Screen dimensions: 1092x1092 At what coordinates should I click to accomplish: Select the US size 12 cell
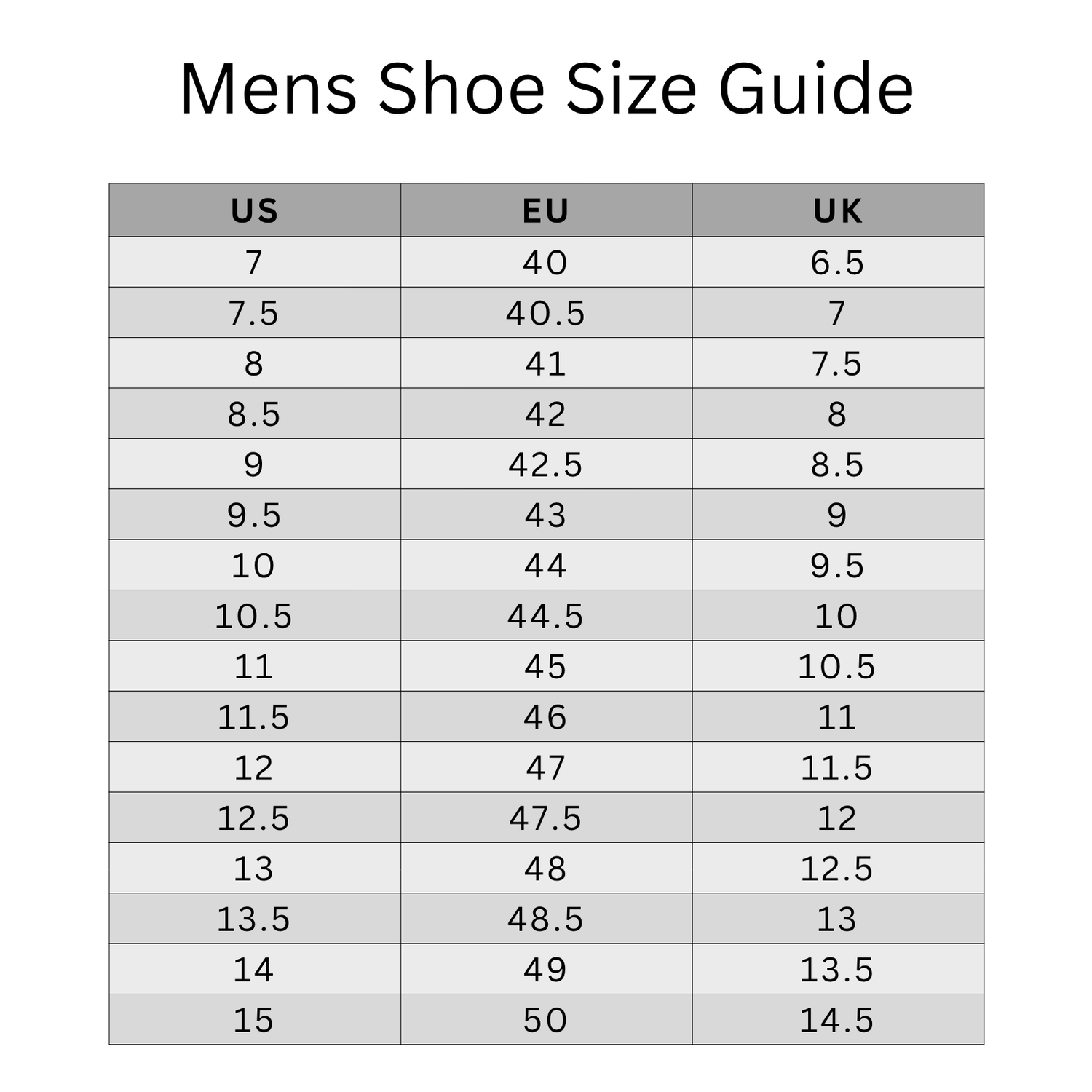[254, 767]
